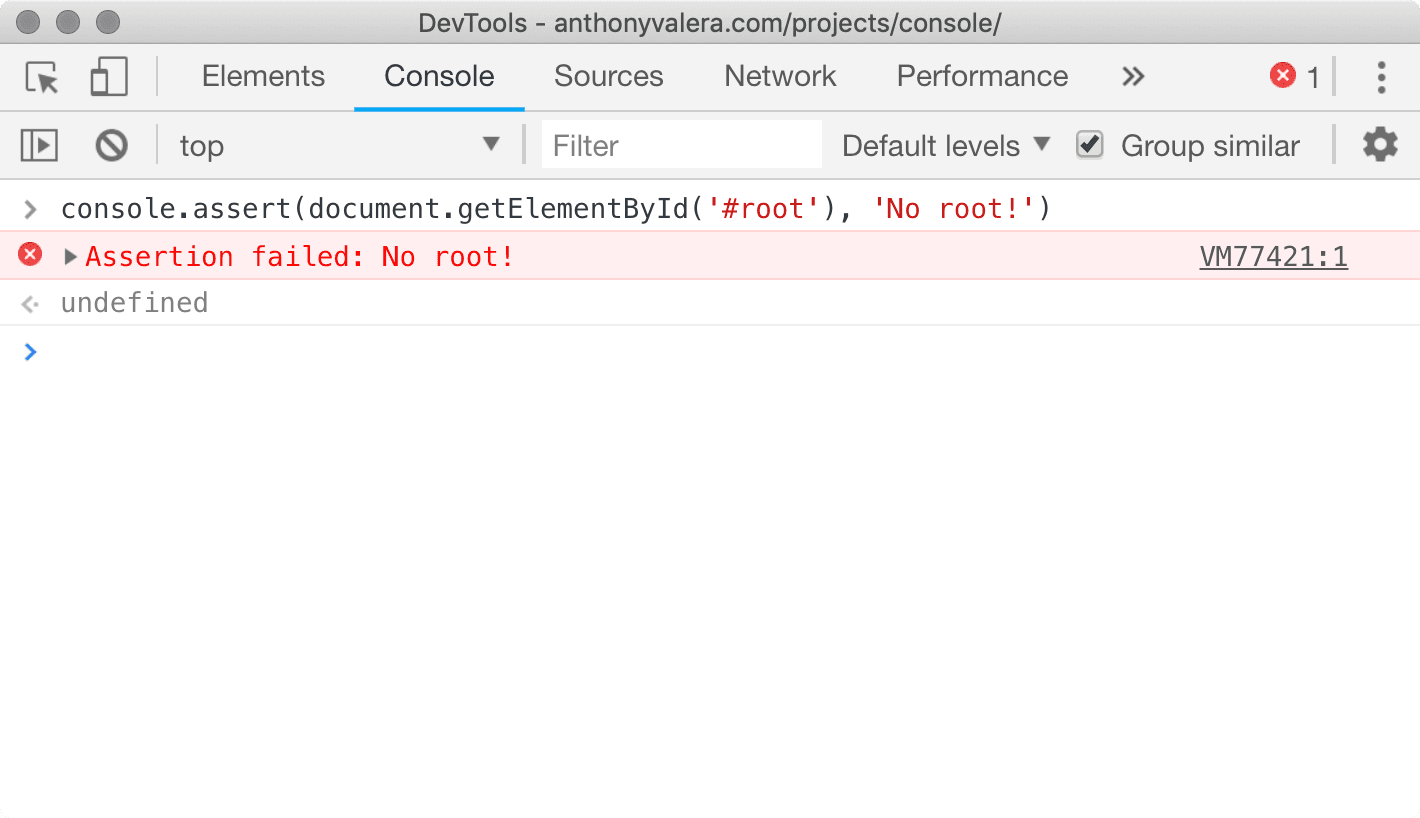Open the JavaScript context dropdown showing top
This screenshot has height=818, width=1420.
click(x=340, y=144)
